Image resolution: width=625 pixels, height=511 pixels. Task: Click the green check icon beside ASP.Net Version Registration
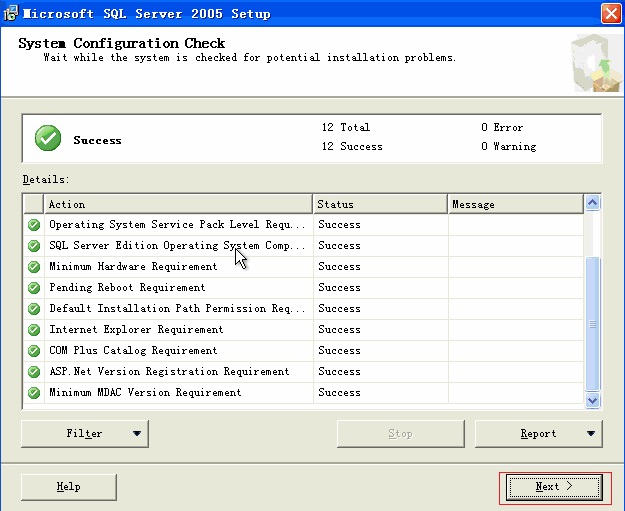[34, 371]
